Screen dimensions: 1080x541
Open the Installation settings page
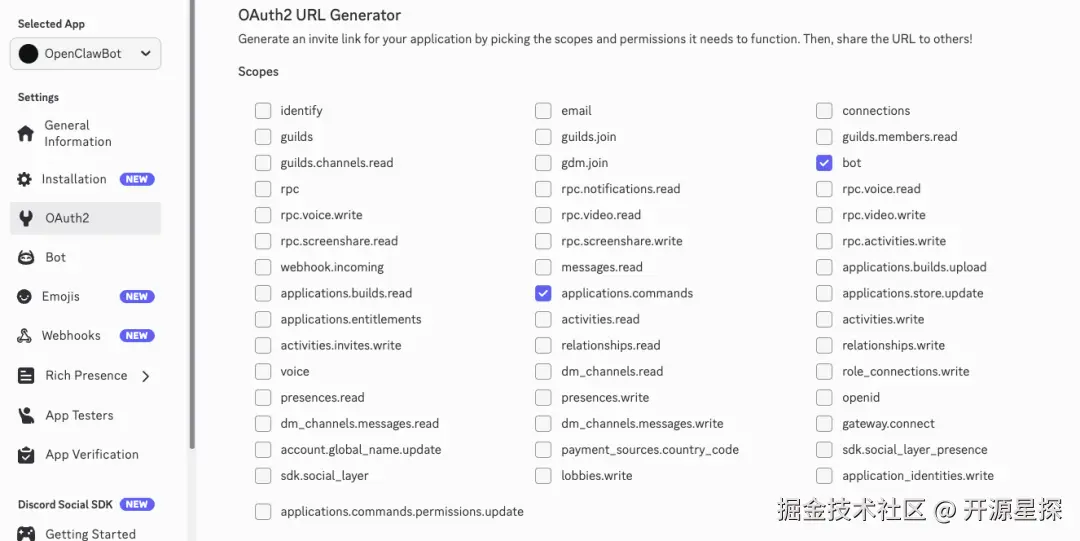pyautogui.click(x=74, y=180)
